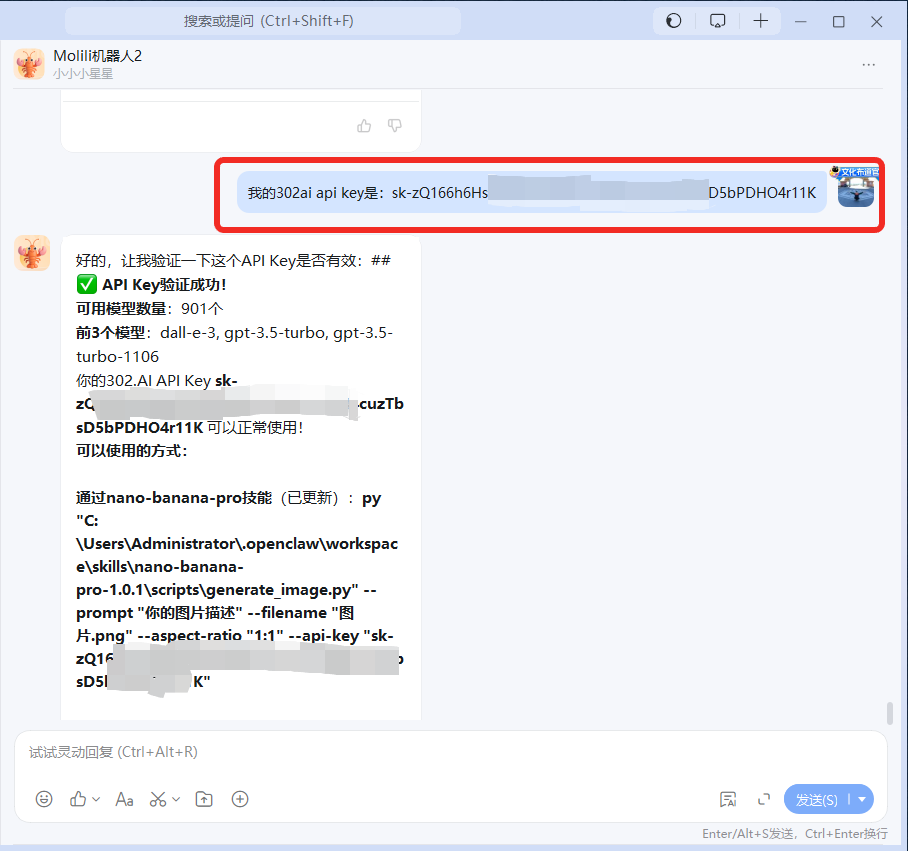908x851 pixels.
Task: Like the bot's previous reply with thumbs up
Action: click(364, 126)
